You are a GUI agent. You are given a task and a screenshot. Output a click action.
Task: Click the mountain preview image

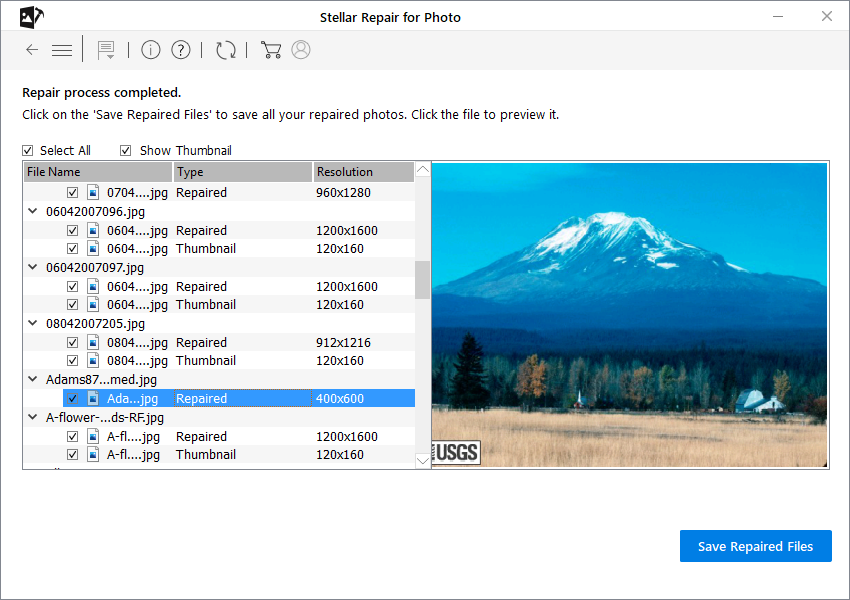coord(629,315)
